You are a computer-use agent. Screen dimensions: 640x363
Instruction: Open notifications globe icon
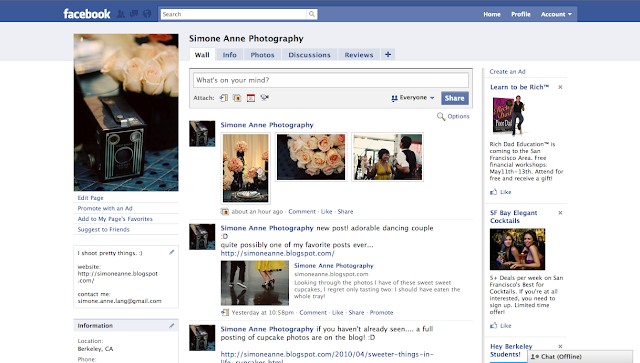(x=147, y=14)
